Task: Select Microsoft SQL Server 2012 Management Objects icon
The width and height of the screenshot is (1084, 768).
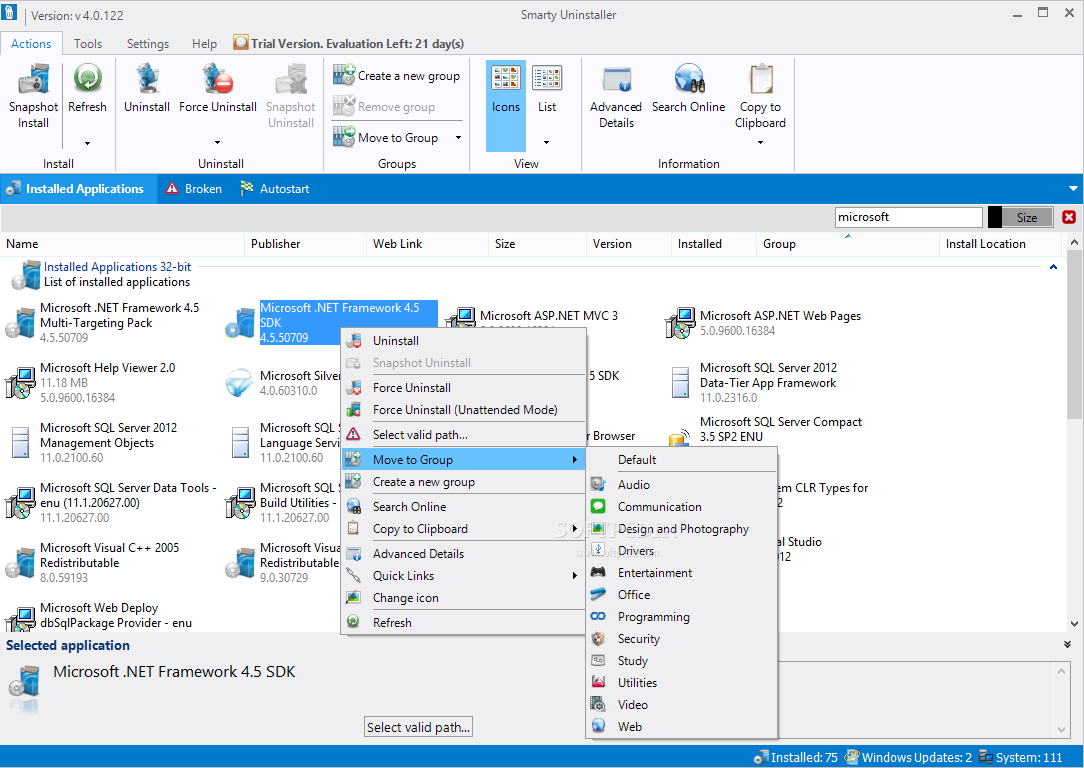Action: pyautogui.click(x=20, y=443)
